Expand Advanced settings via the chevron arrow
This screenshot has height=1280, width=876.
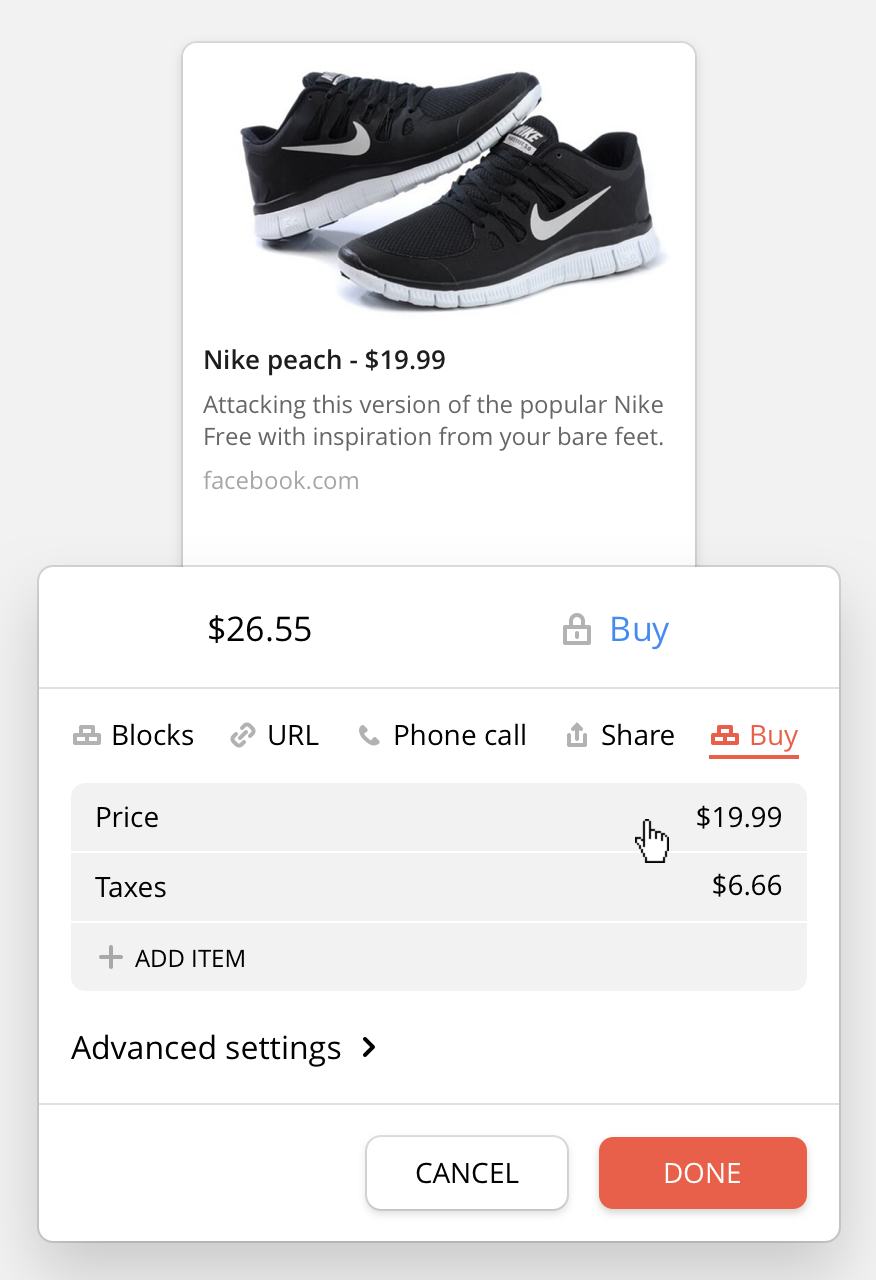click(369, 1048)
